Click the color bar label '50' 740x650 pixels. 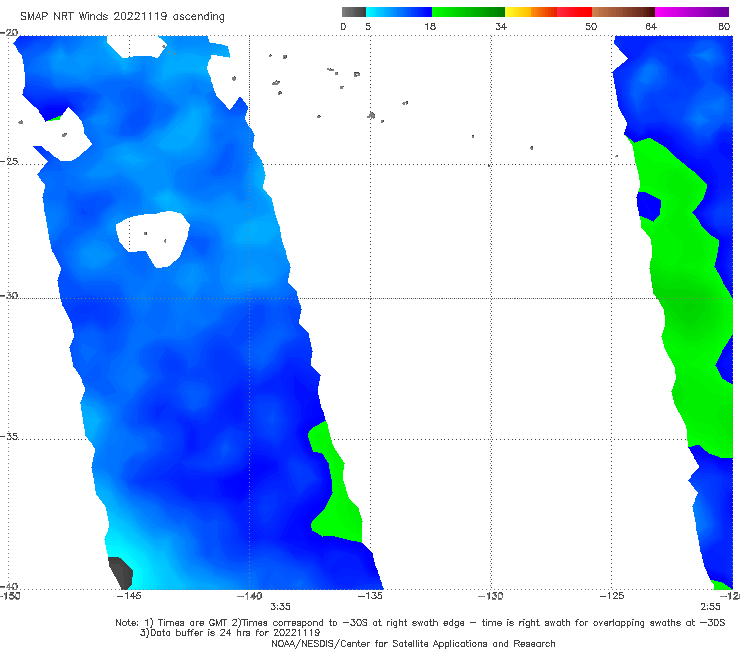coord(591,27)
